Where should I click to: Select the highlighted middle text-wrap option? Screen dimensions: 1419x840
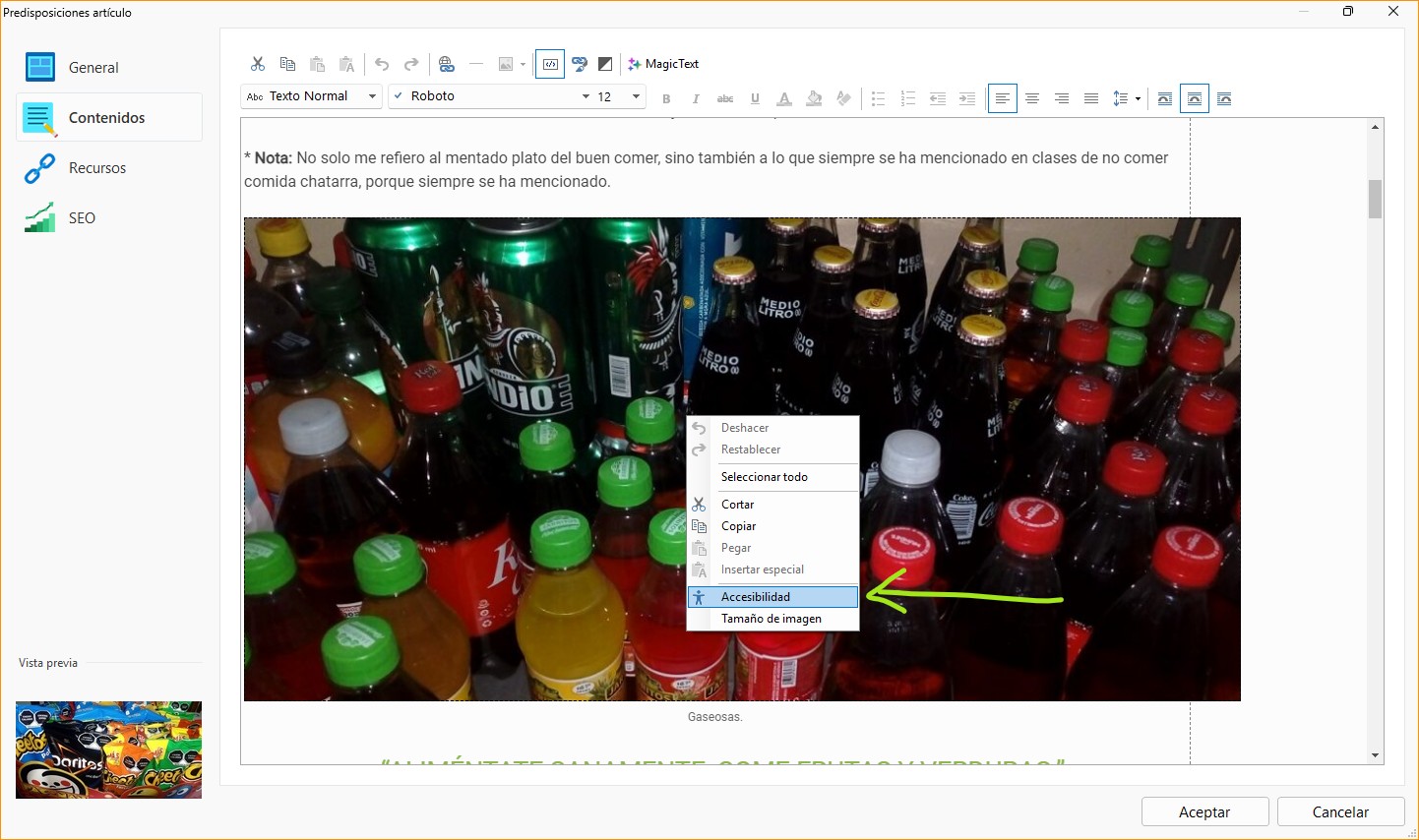pos(1194,98)
